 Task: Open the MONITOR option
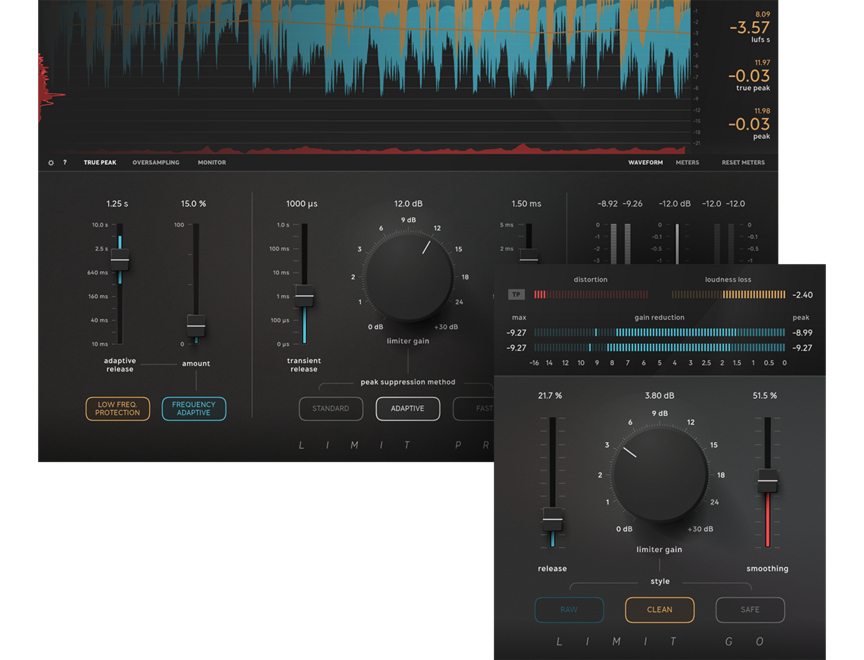(212, 163)
